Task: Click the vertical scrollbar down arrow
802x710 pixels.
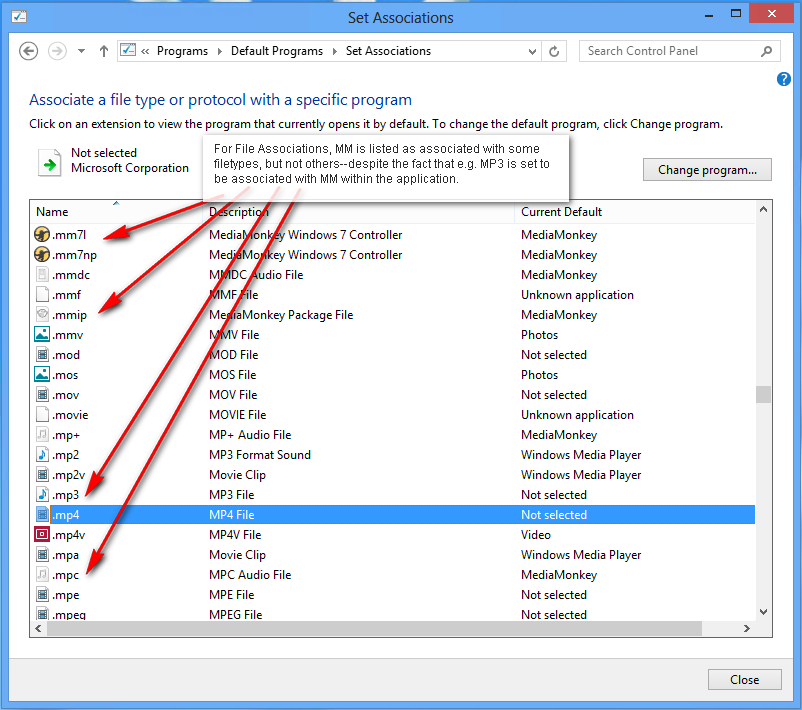Action: click(x=763, y=612)
